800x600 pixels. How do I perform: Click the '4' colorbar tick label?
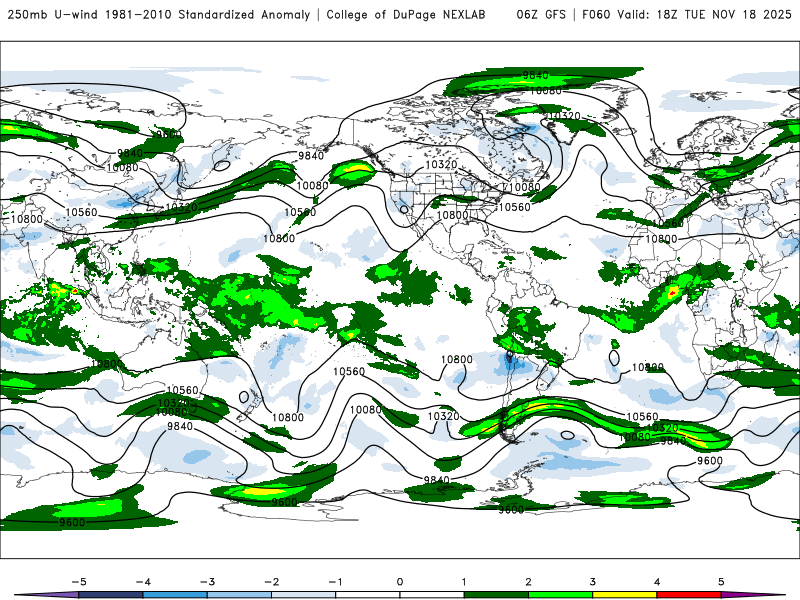657,582
